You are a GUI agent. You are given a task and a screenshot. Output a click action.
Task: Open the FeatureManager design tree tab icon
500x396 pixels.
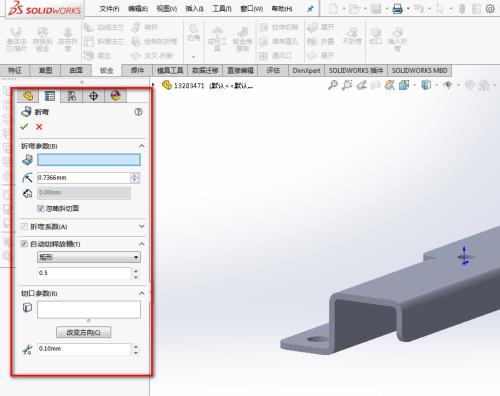28,96
